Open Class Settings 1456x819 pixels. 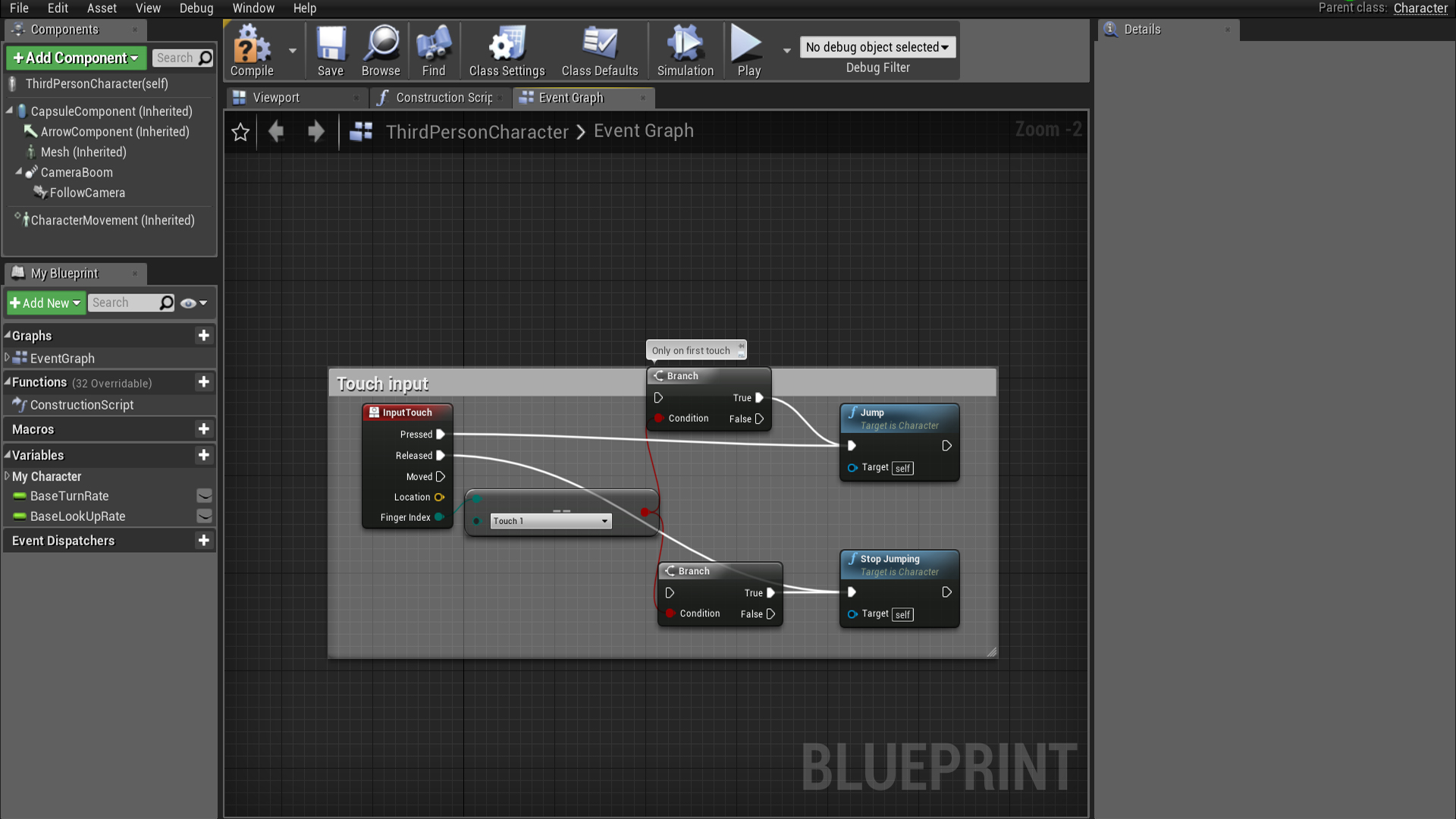[x=506, y=50]
